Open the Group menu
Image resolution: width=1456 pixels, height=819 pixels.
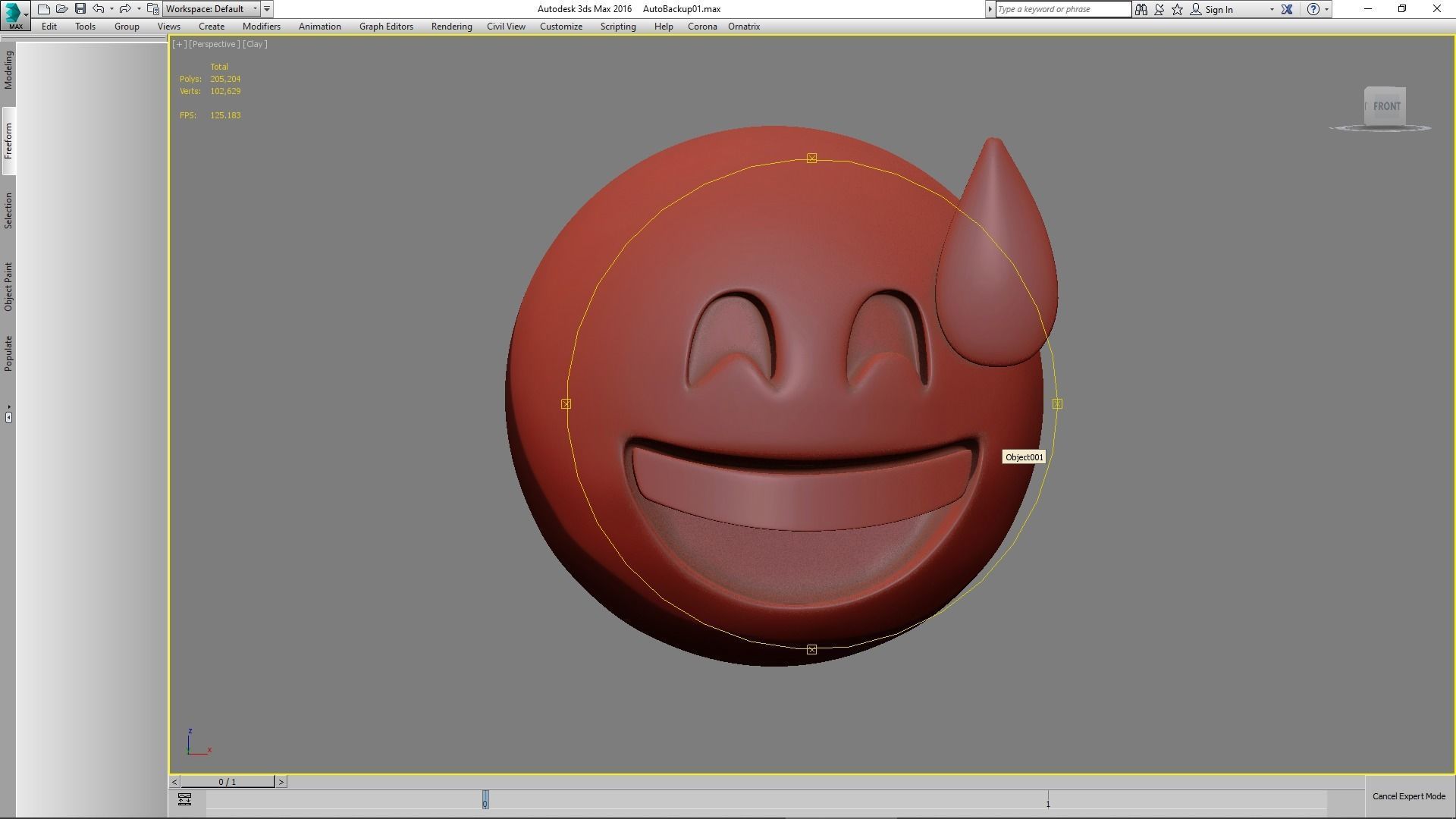(127, 26)
